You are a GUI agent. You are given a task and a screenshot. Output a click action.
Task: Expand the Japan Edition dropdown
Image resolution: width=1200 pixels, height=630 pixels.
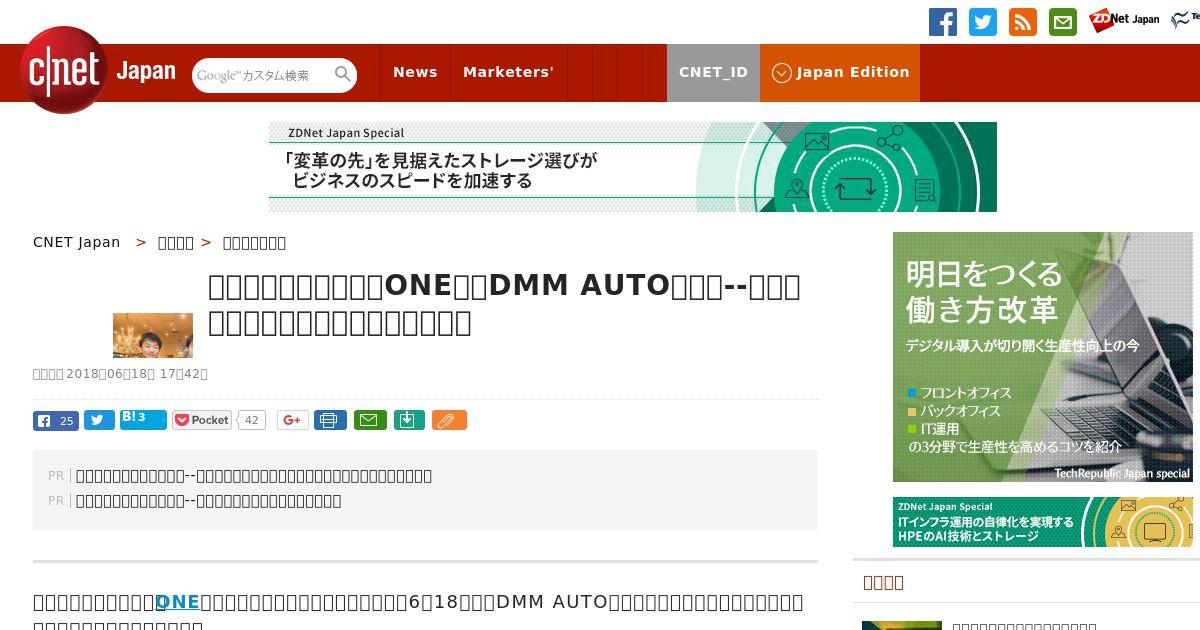coord(840,72)
